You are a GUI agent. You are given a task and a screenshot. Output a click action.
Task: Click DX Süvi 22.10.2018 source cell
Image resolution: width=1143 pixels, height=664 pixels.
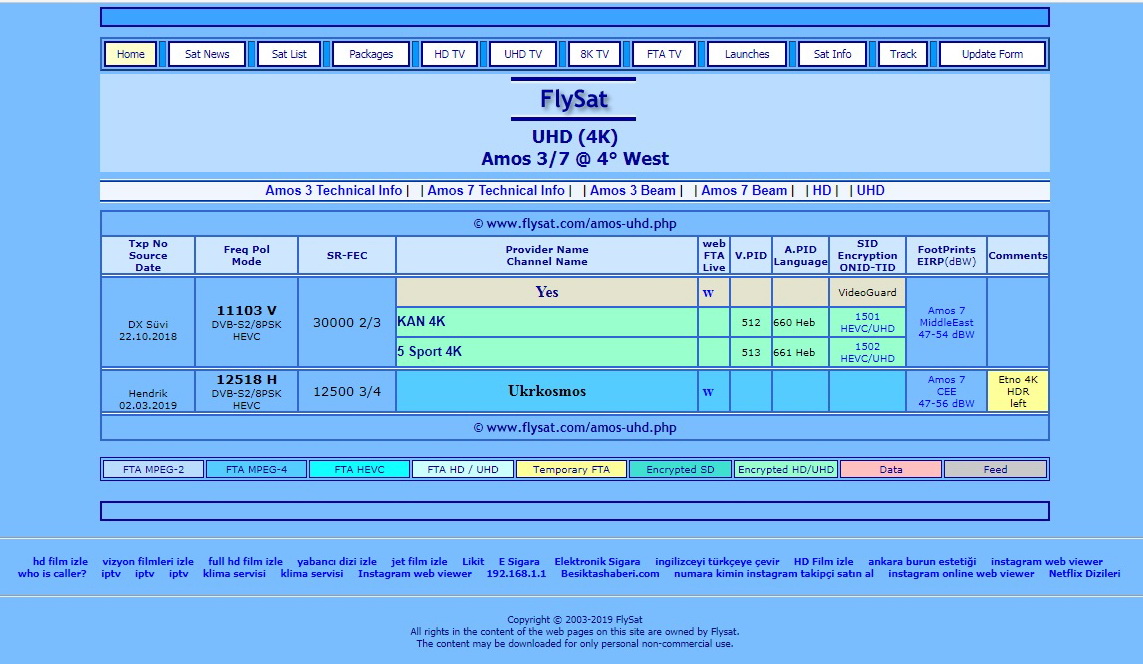click(148, 322)
